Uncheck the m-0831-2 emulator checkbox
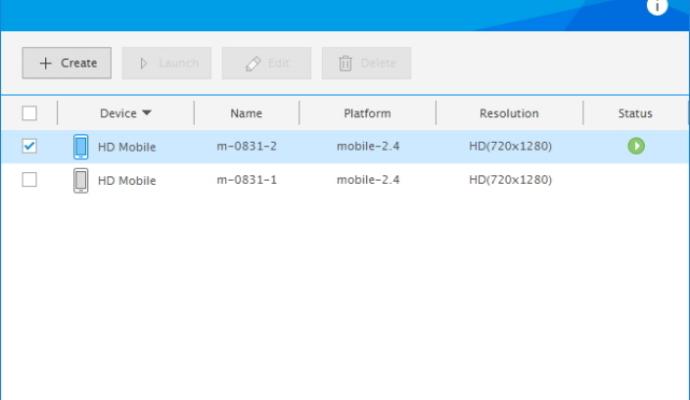This screenshot has height=400, width=690. (x=29, y=146)
